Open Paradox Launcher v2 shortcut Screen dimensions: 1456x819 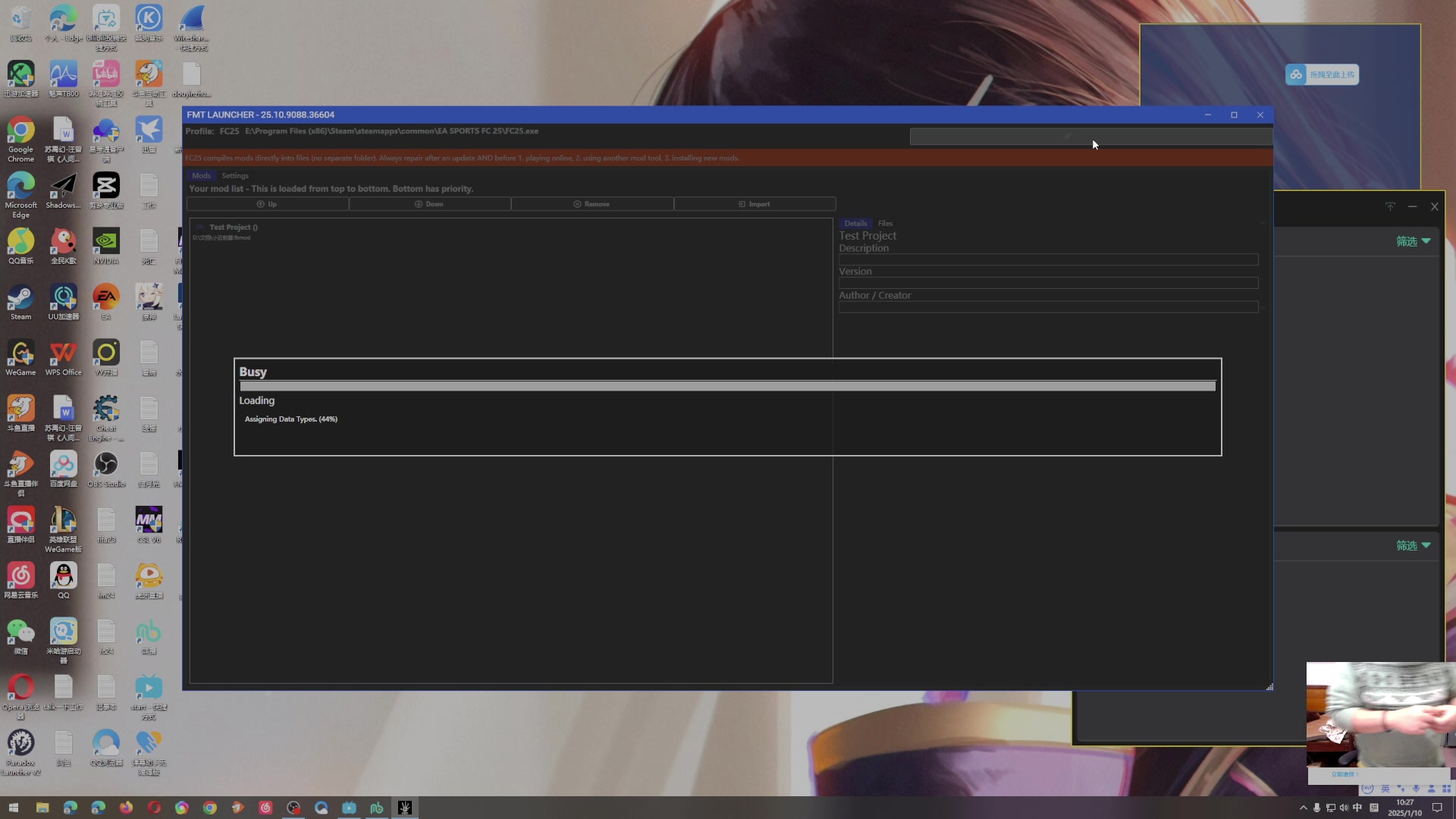coord(20,752)
